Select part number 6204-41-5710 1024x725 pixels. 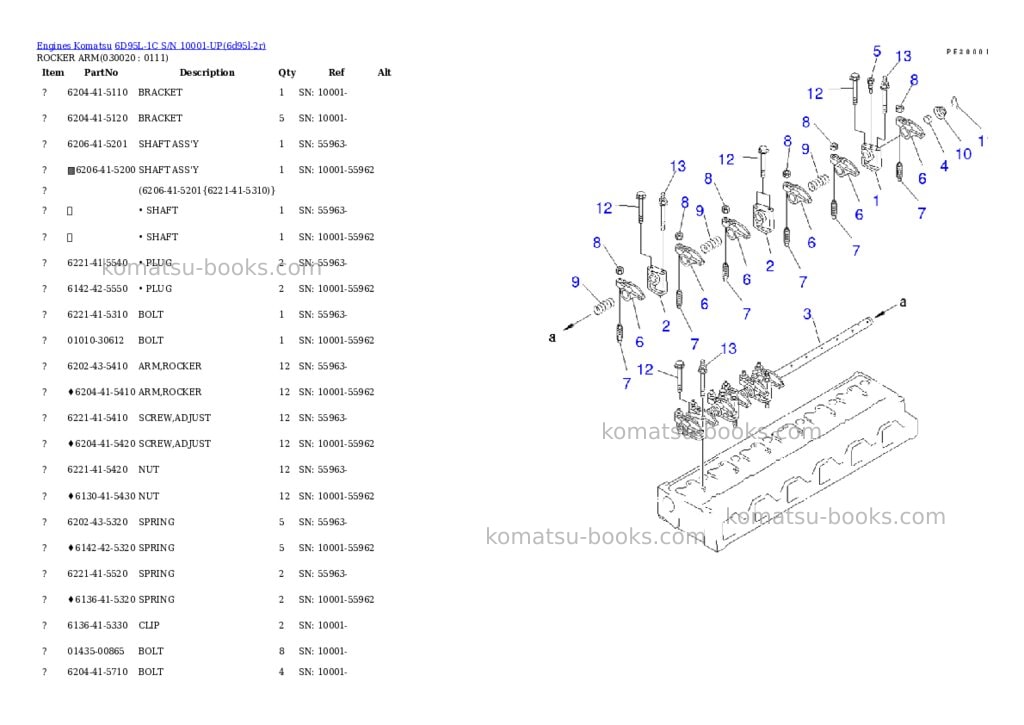tap(97, 671)
